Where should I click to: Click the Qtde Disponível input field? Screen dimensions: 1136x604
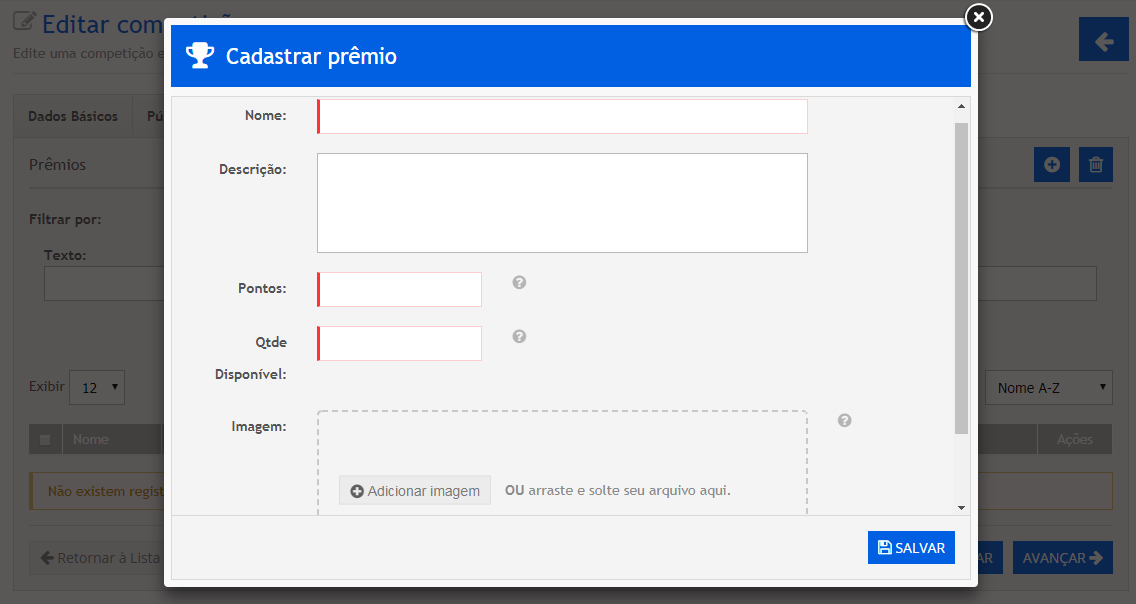pos(400,343)
